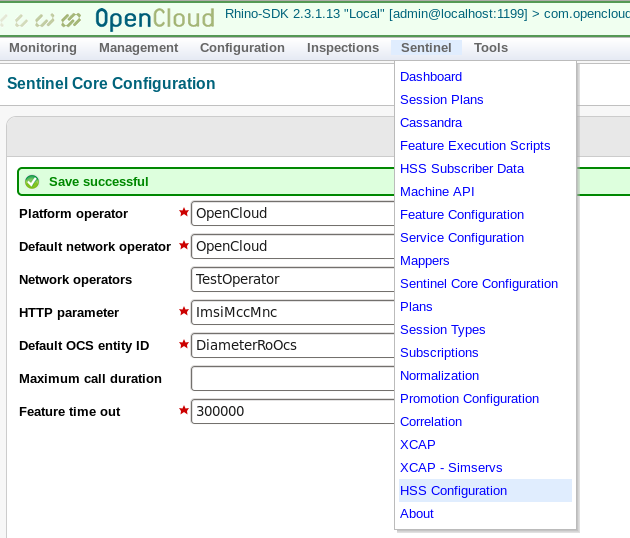Click the Platform operator field
630x538 pixels.
[x=293, y=213]
